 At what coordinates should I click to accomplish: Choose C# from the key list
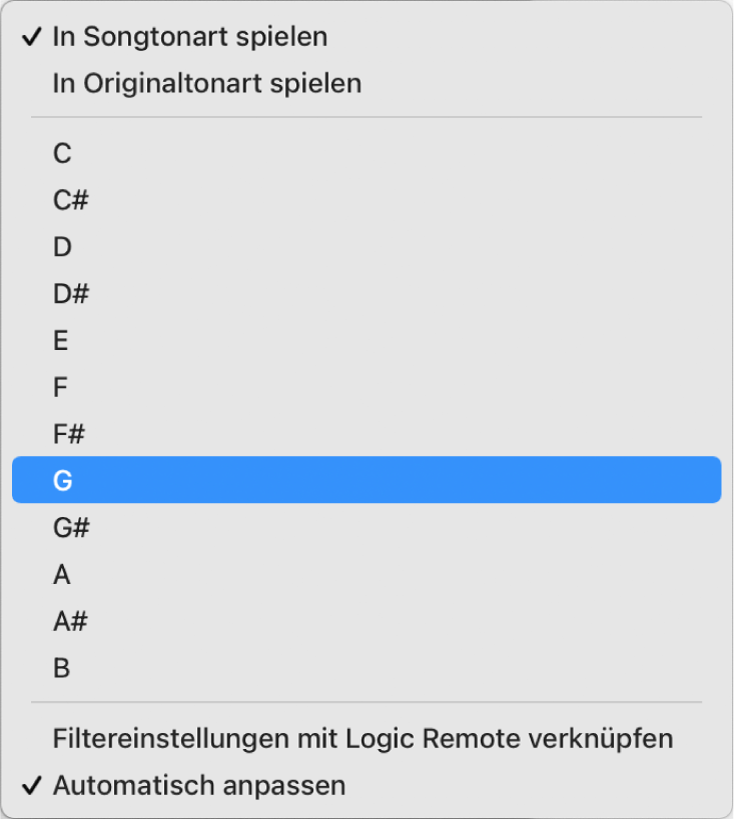(x=70, y=200)
